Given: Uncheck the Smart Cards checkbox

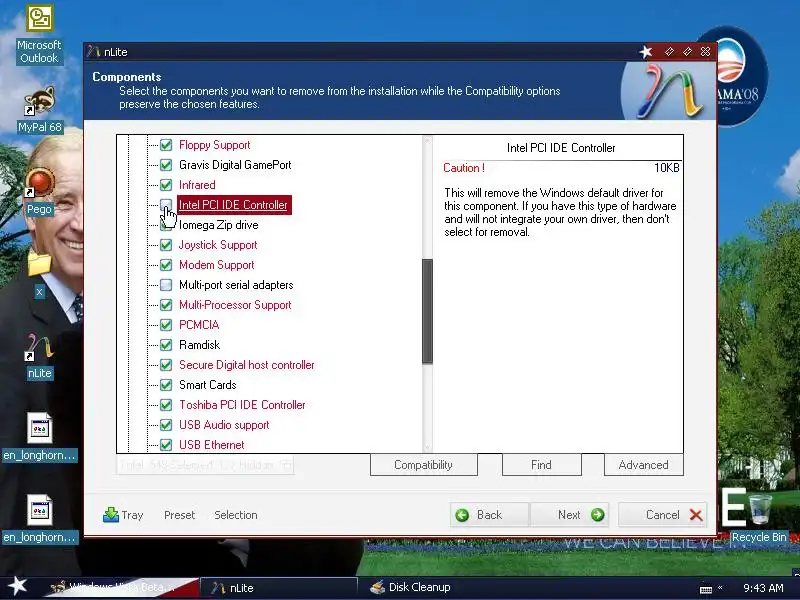Looking at the screenshot, I should tap(166, 385).
